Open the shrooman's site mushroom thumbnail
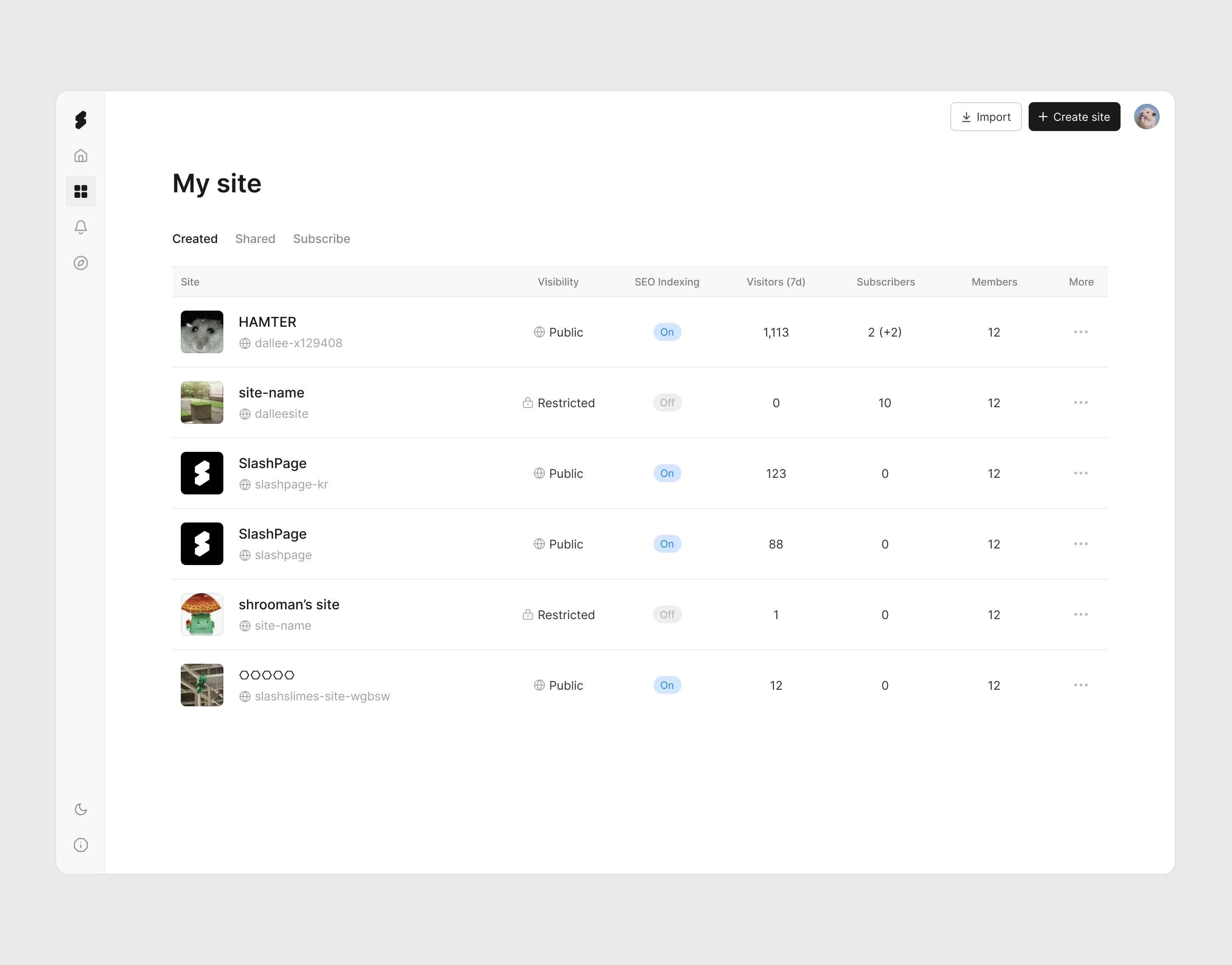This screenshot has width=1232, height=965. pyautogui.click(x=202, y=615)
